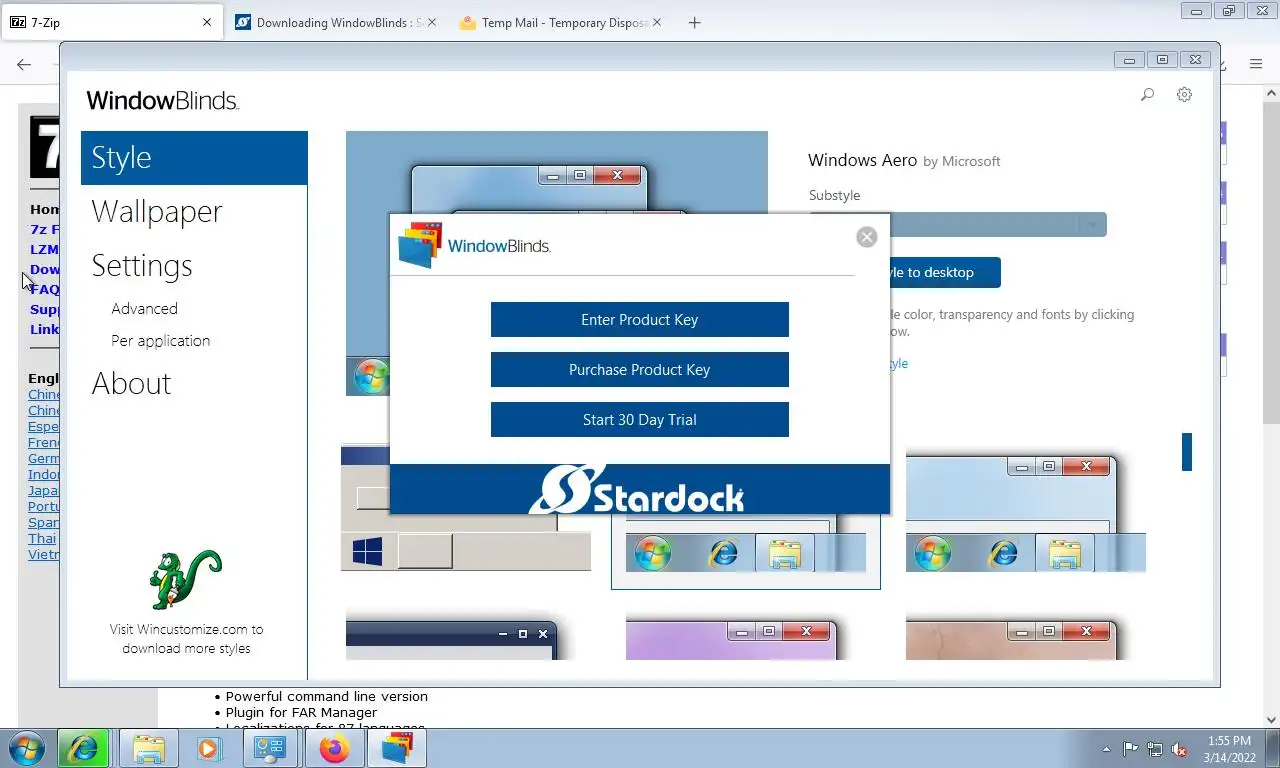This screenshot has width=1280, height=768.
Task: Click the browser page scrollbar down arrow
Action: click(1271, 719)
